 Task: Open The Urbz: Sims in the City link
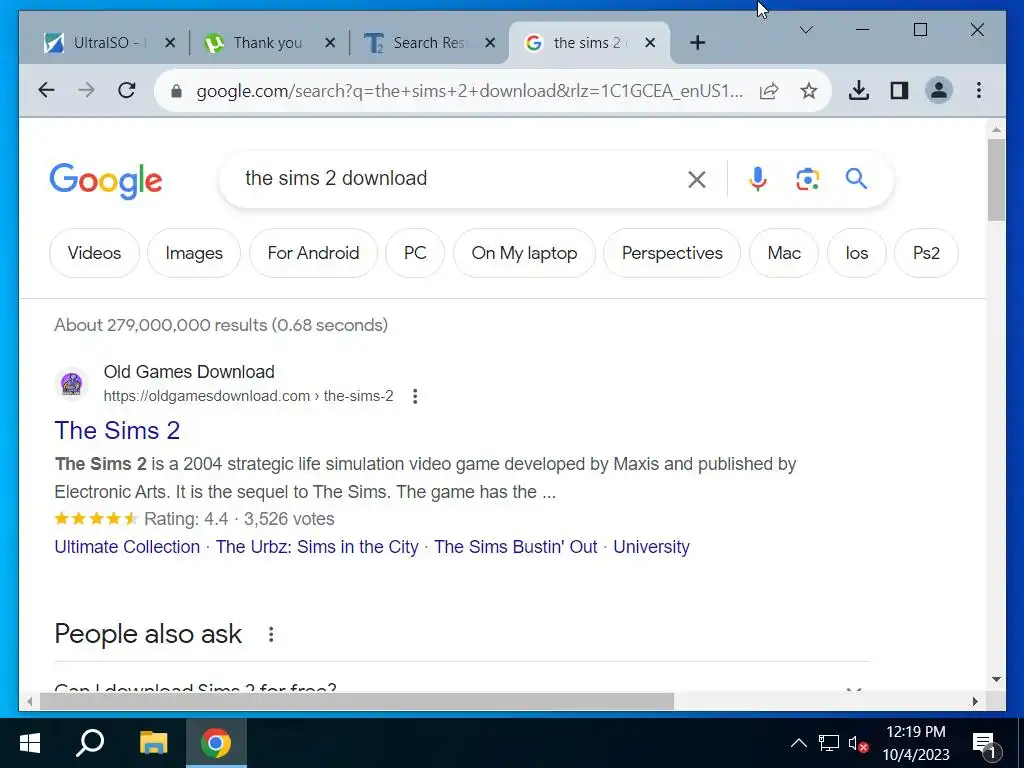point(317,547)
